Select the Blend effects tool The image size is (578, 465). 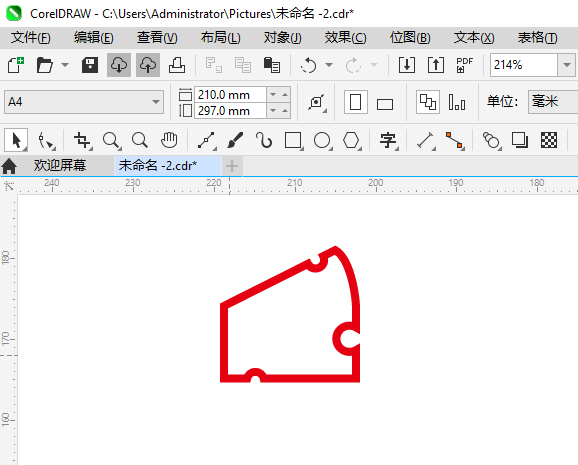coord(491,141)
